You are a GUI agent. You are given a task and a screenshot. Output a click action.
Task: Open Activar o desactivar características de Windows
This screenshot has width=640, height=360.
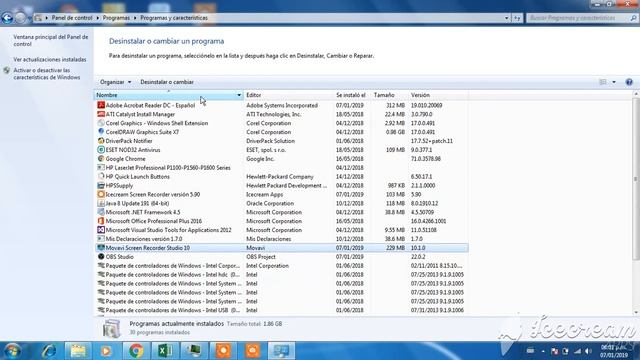(47, 74)
